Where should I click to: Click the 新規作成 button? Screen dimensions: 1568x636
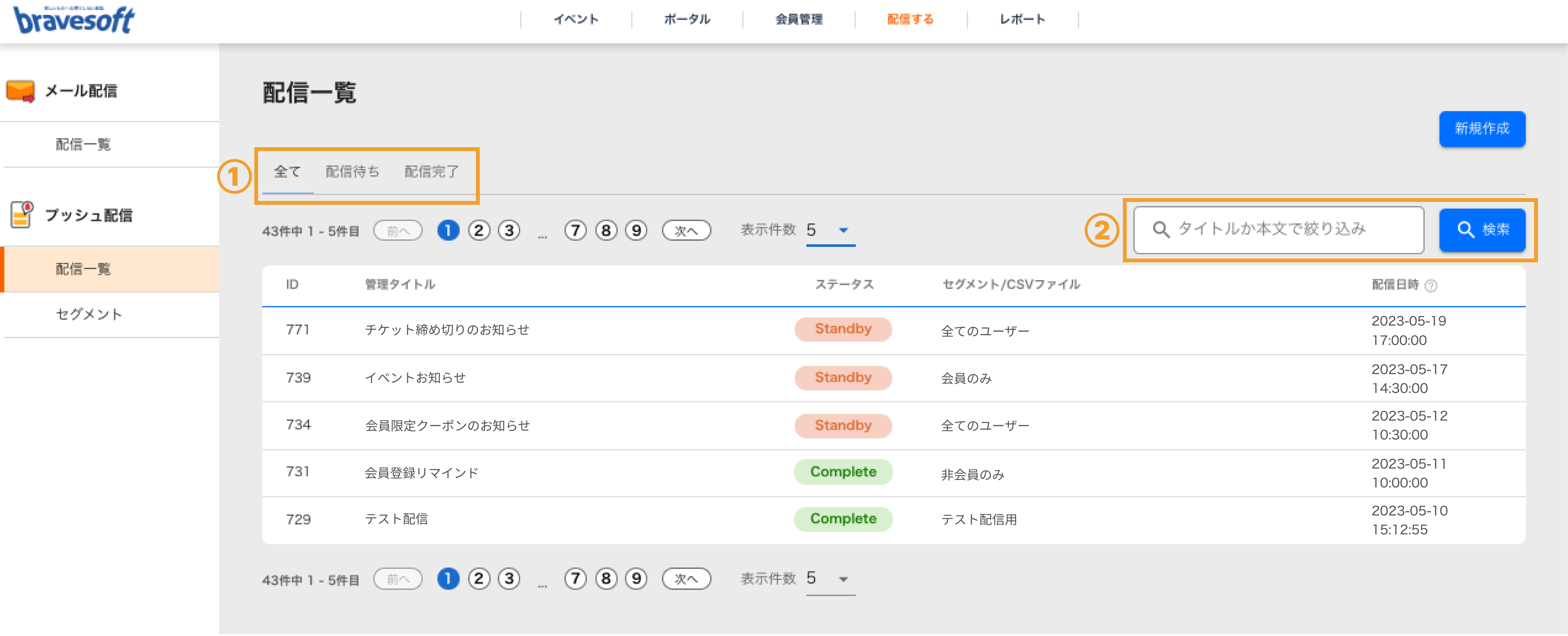[1482, 128]
